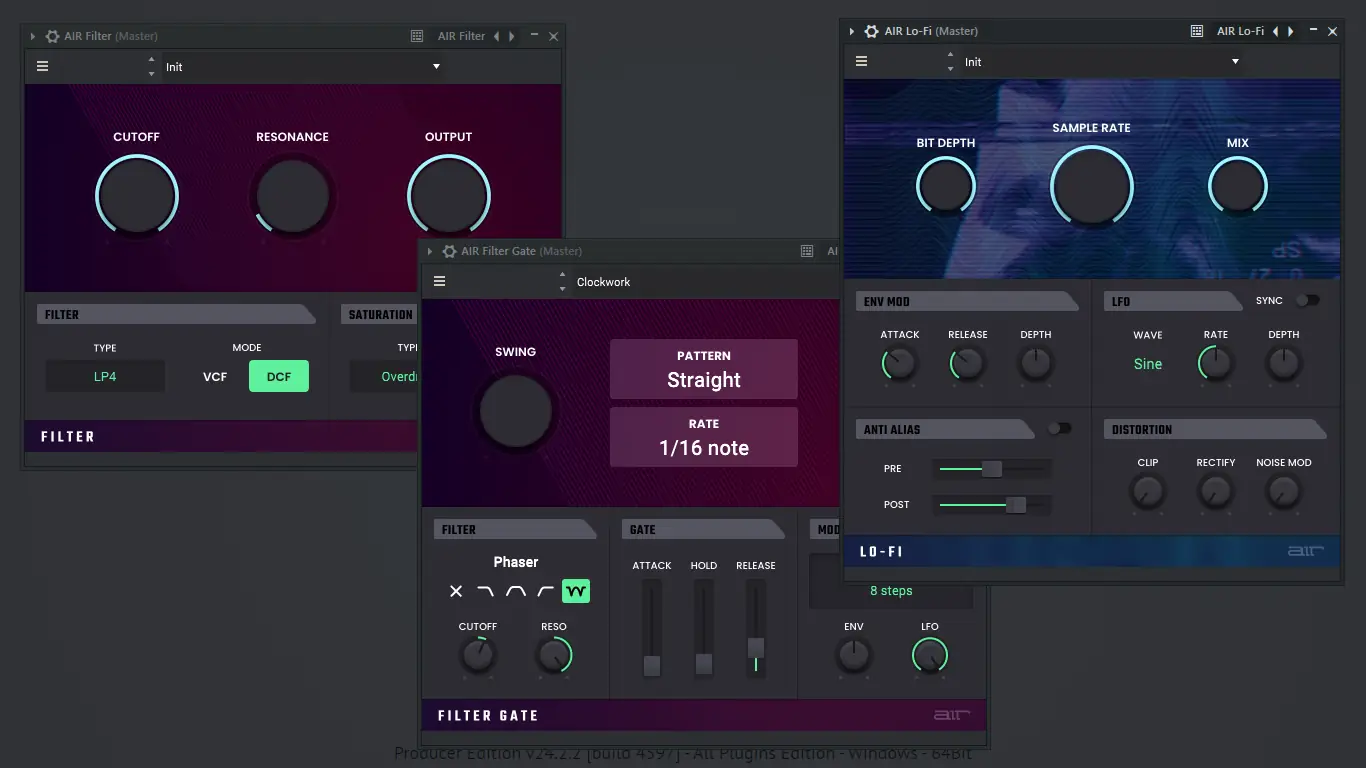Screen dimensions: 1366x768
Task: Go to previous preset in AIR Filter title bar
Action: (x=496, y=36)
